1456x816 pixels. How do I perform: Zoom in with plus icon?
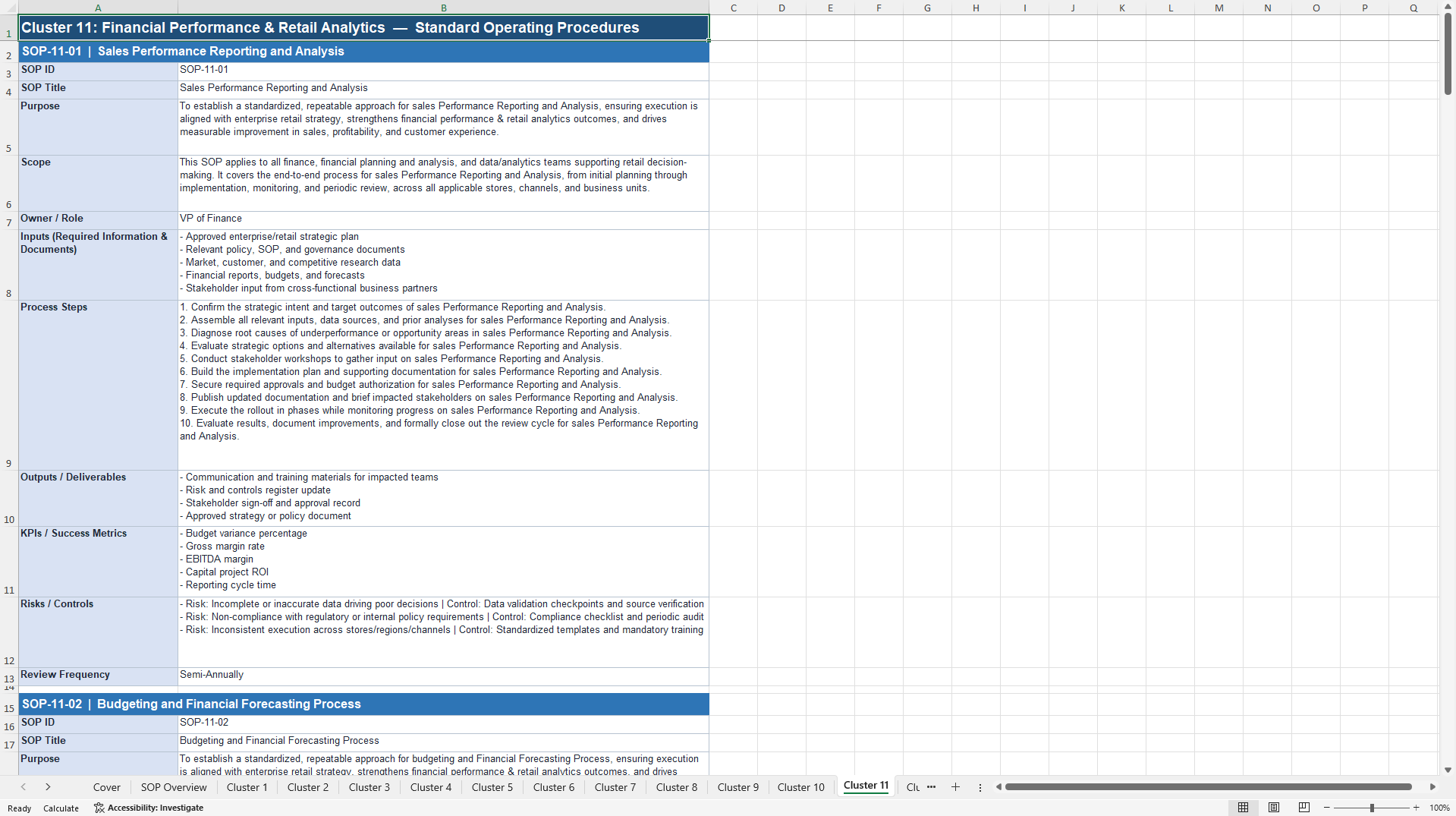[x=1416, y=808]
